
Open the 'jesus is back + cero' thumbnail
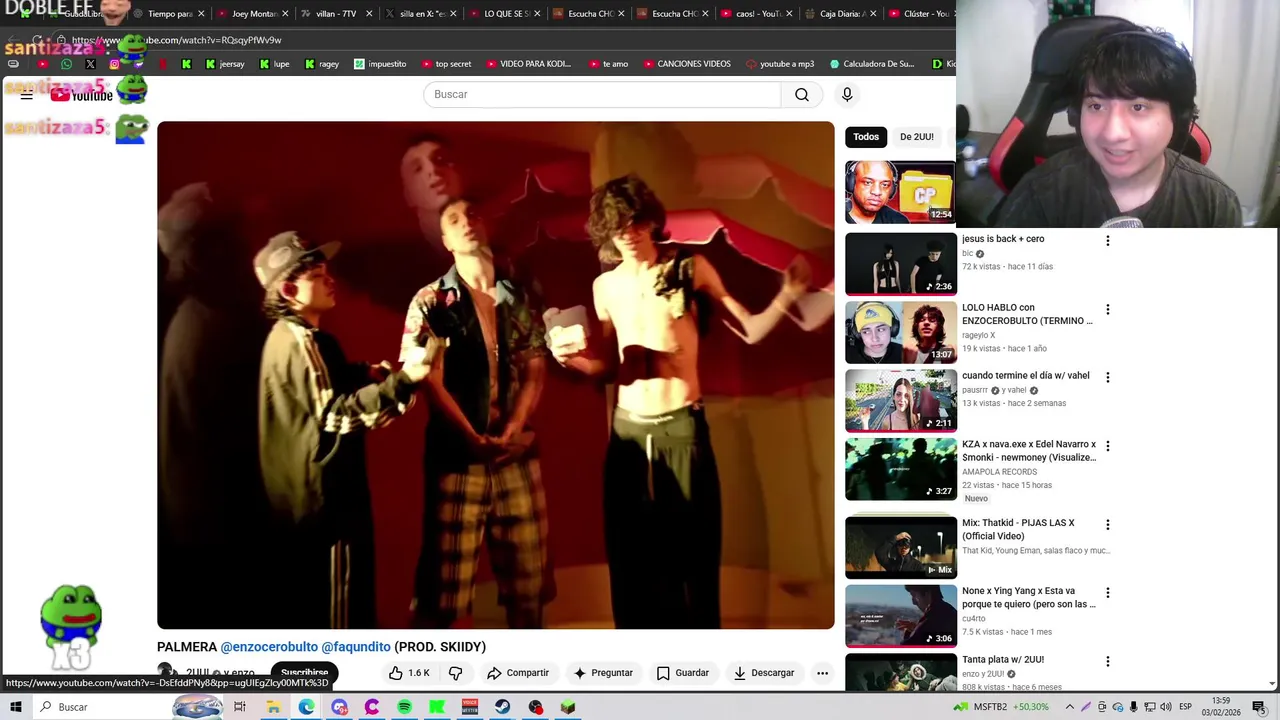tap(901, 264)
